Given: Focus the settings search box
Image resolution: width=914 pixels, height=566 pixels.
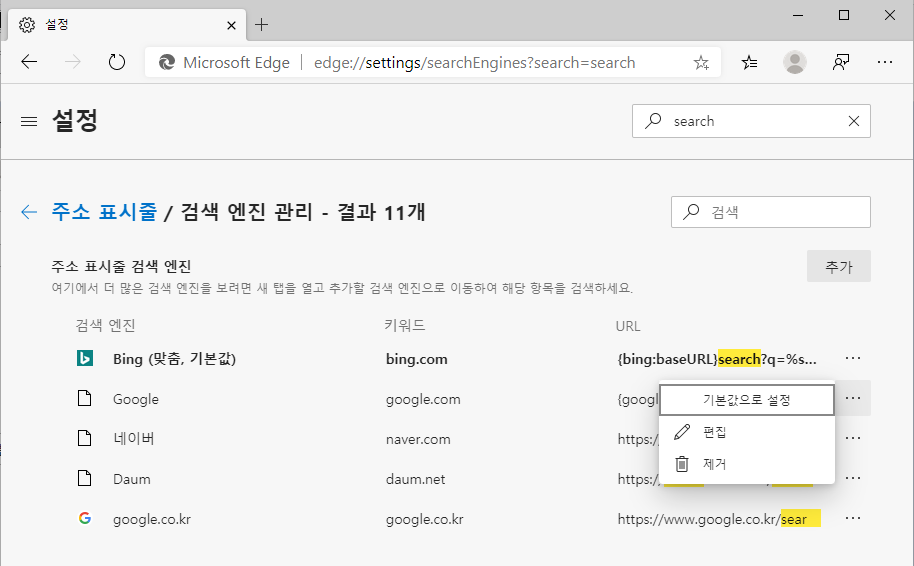Looking at the screenshot, I should click(x=751, y=121).
